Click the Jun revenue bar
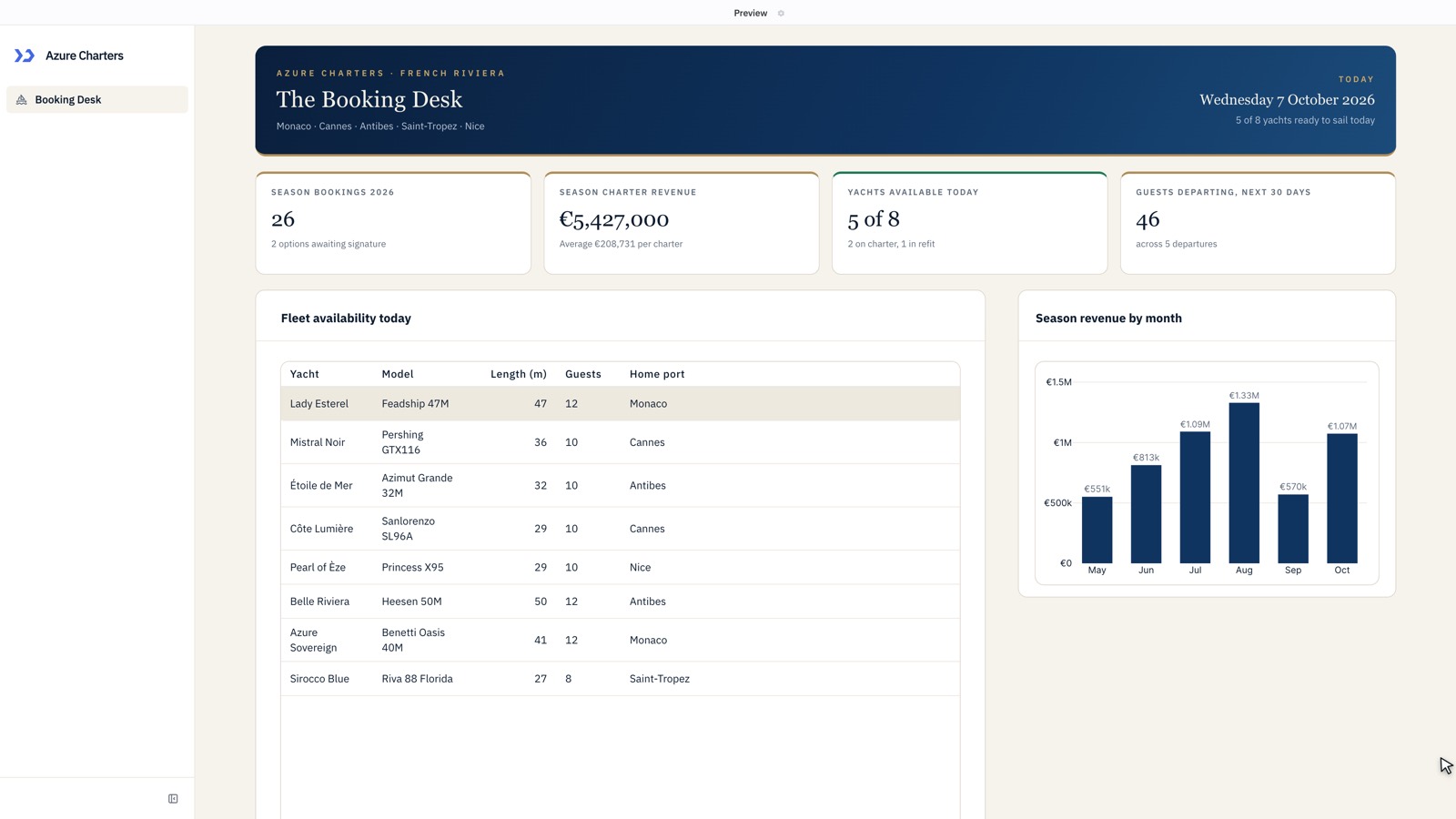Image resolution: width=1456 pixels, height=819 pixels. tap(1147, 514)
